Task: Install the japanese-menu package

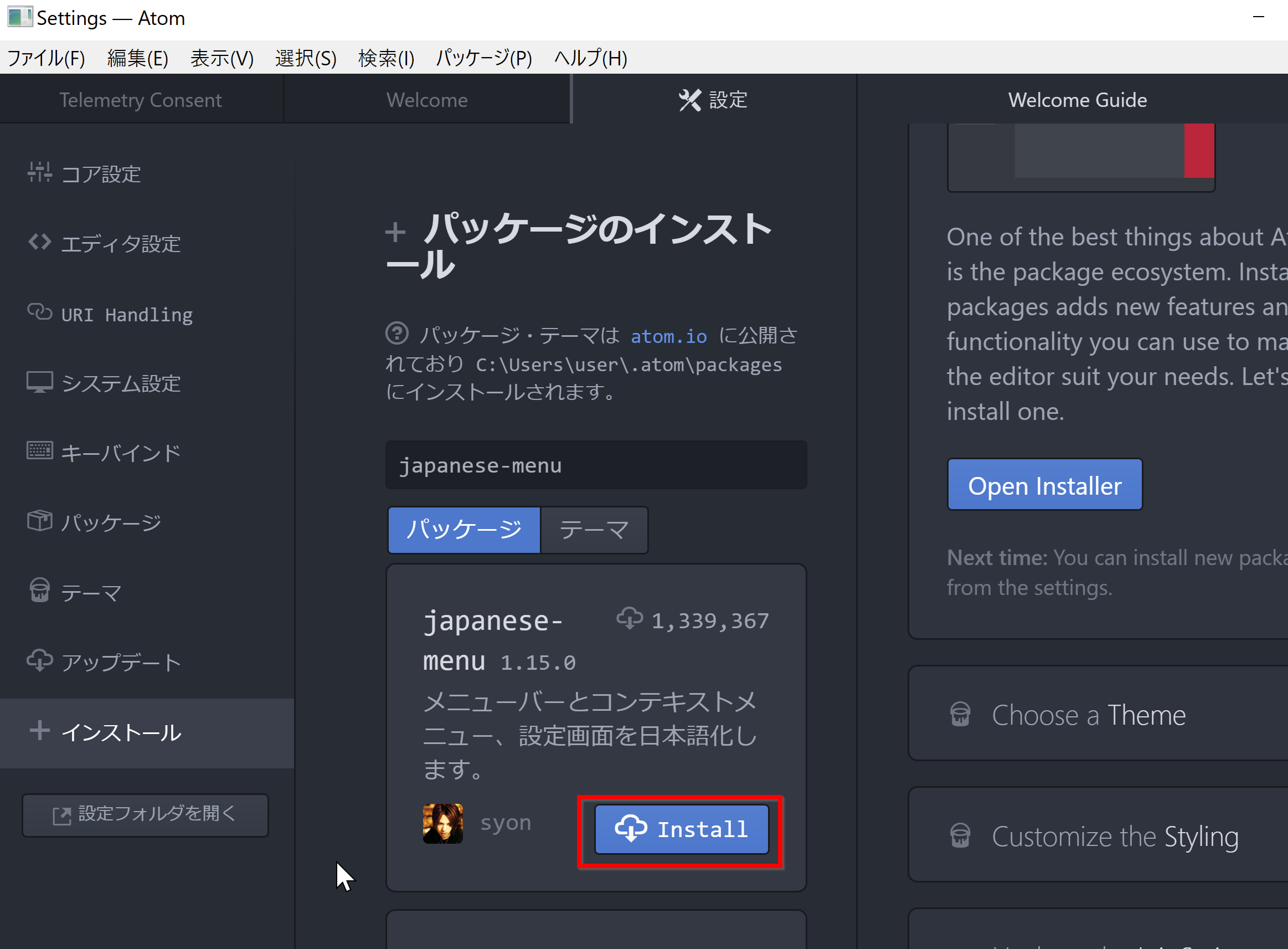Action: pyautogui.click(x=681, y=829)
